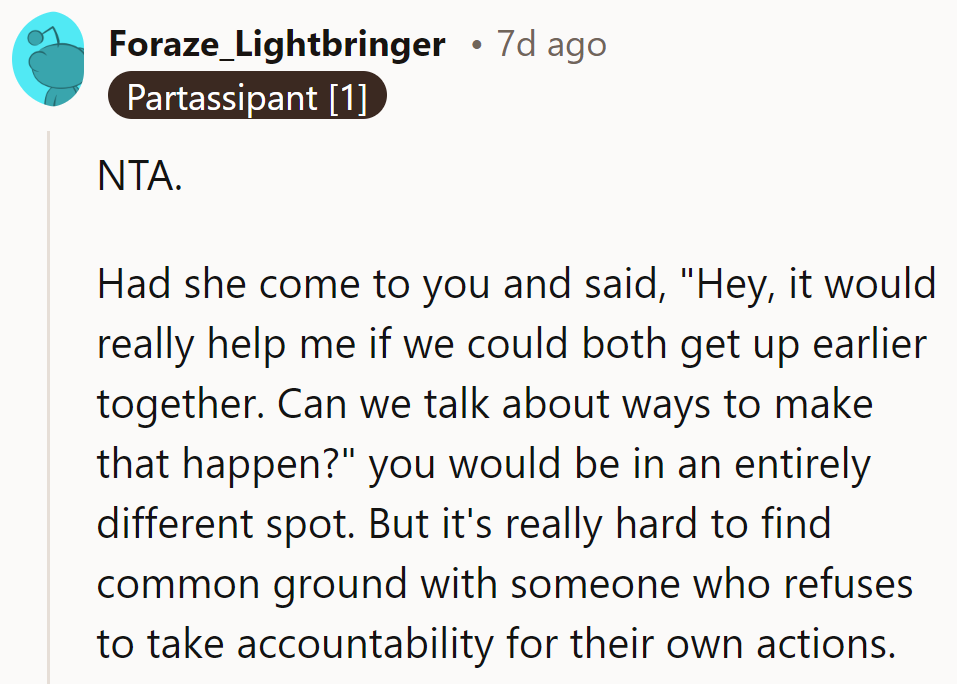Image resolution: width=957 pixels, height=684 pixels.
Task: Collapse the comment using the thread line
Action: point(48,400)
